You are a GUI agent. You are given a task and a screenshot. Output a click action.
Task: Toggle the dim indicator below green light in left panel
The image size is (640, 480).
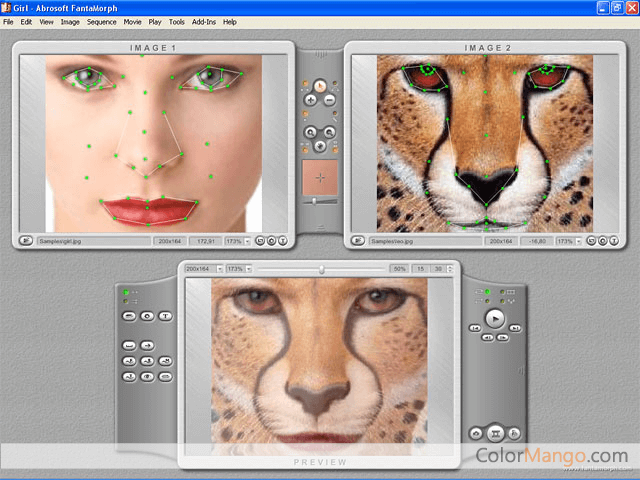click(x=126, y=302)
